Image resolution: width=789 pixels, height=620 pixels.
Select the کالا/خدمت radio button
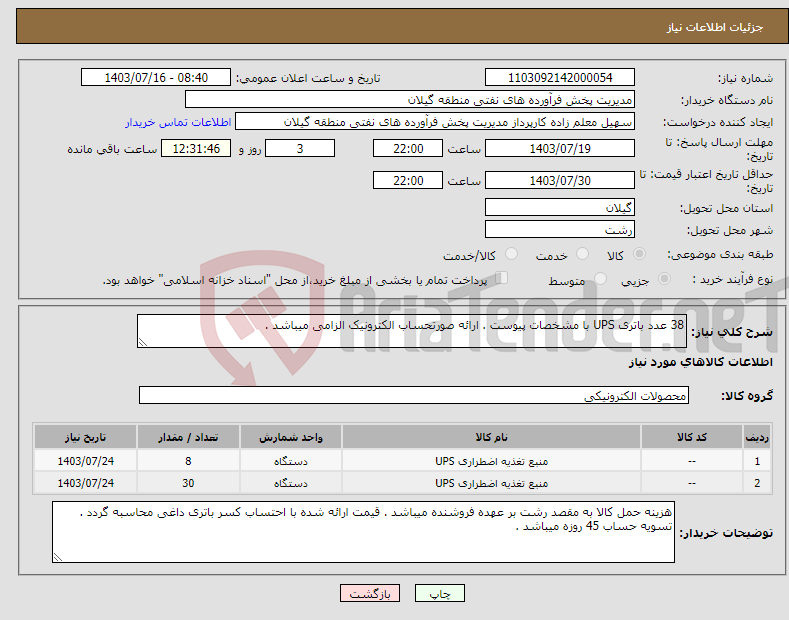click(x=511, y=254)
